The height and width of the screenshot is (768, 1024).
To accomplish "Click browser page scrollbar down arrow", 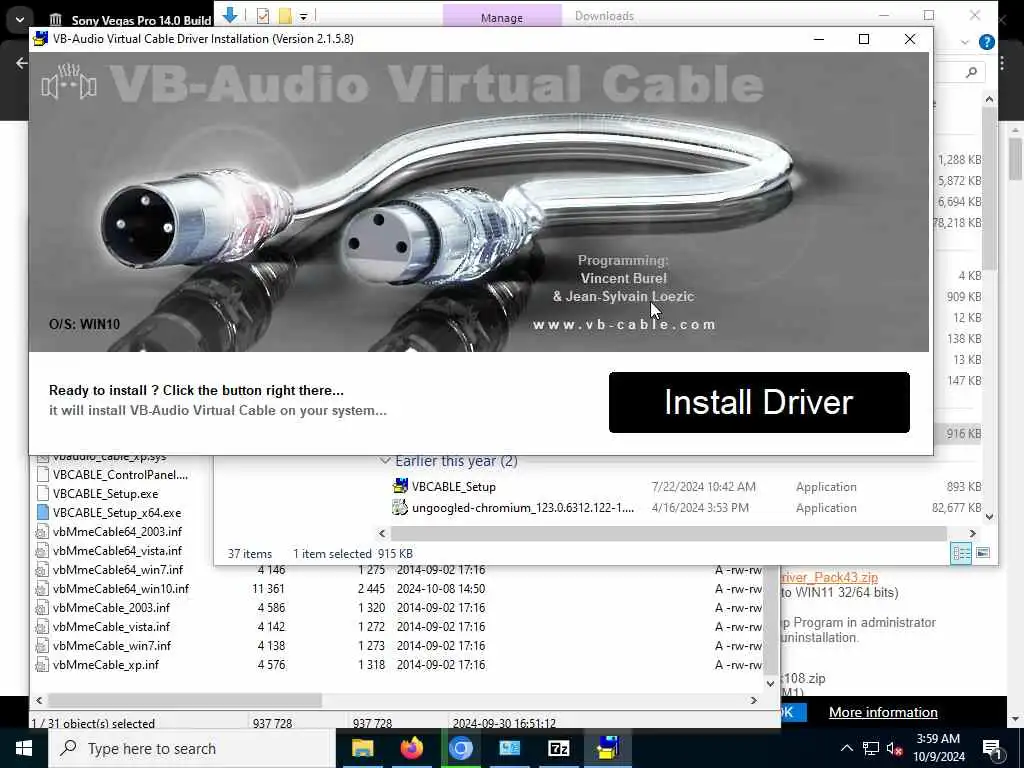I will 1016,720.
